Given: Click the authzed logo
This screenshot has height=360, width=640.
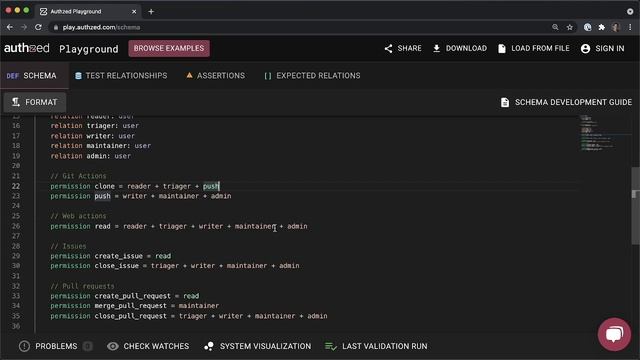Looking at the screenshot, I should click(27, 48).
